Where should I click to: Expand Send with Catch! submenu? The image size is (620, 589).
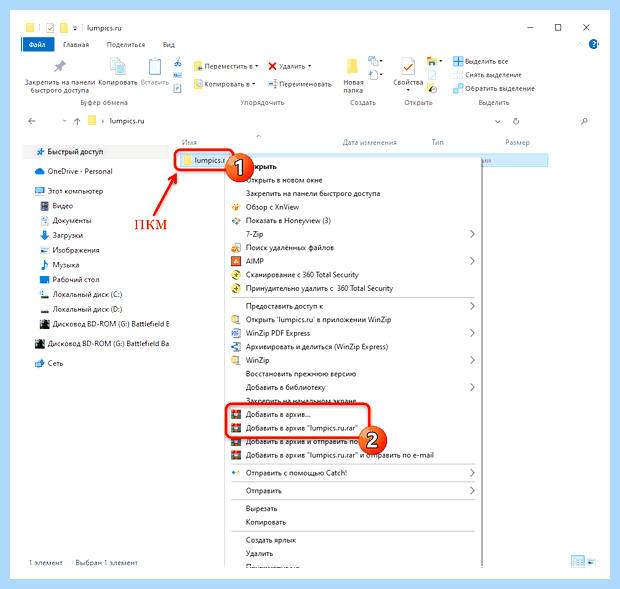point(472,473)
